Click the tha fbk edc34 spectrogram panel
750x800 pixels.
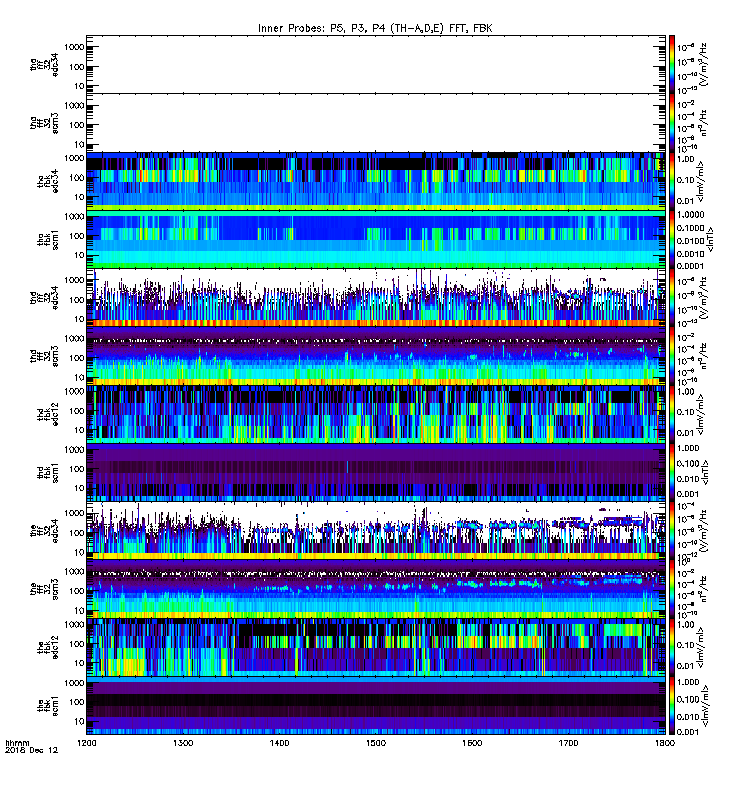pyautogui.click(x=376, y=181)
